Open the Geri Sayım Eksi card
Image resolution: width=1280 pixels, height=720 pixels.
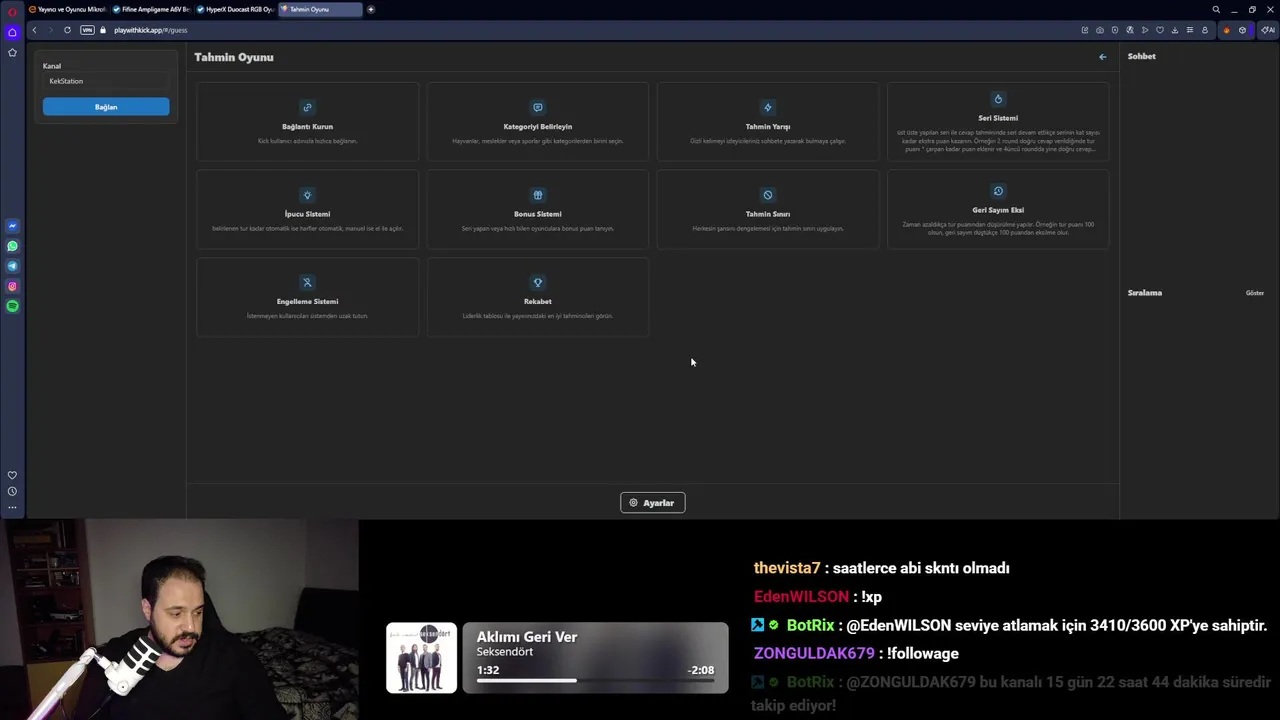tap(998, 209)
